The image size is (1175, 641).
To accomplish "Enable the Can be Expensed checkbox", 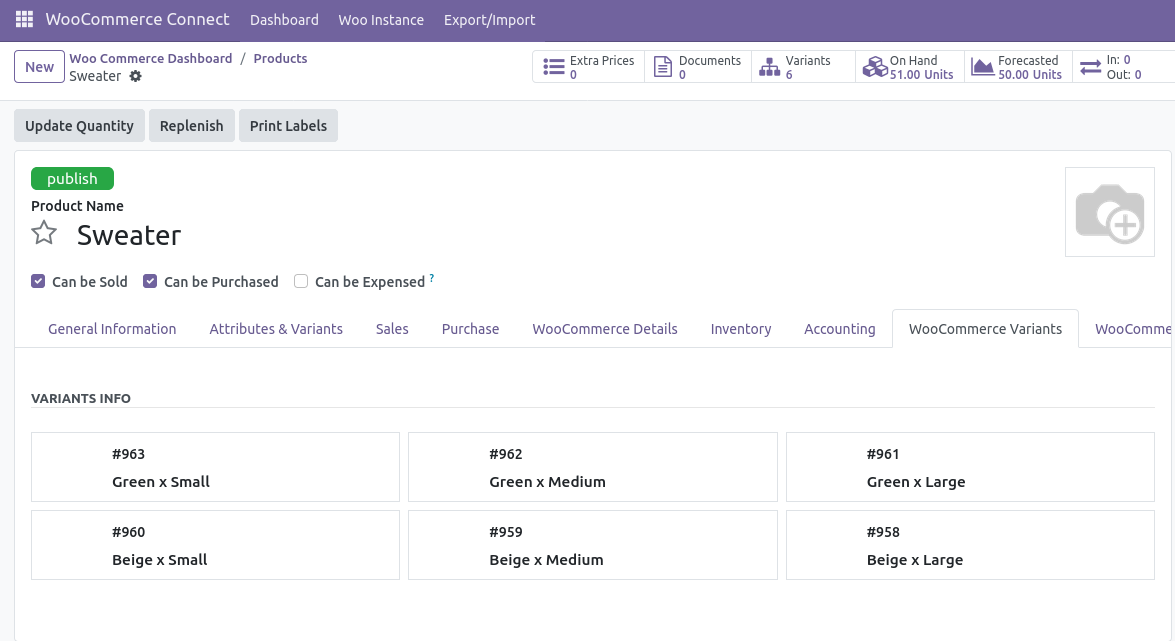I will pos(301,282).
